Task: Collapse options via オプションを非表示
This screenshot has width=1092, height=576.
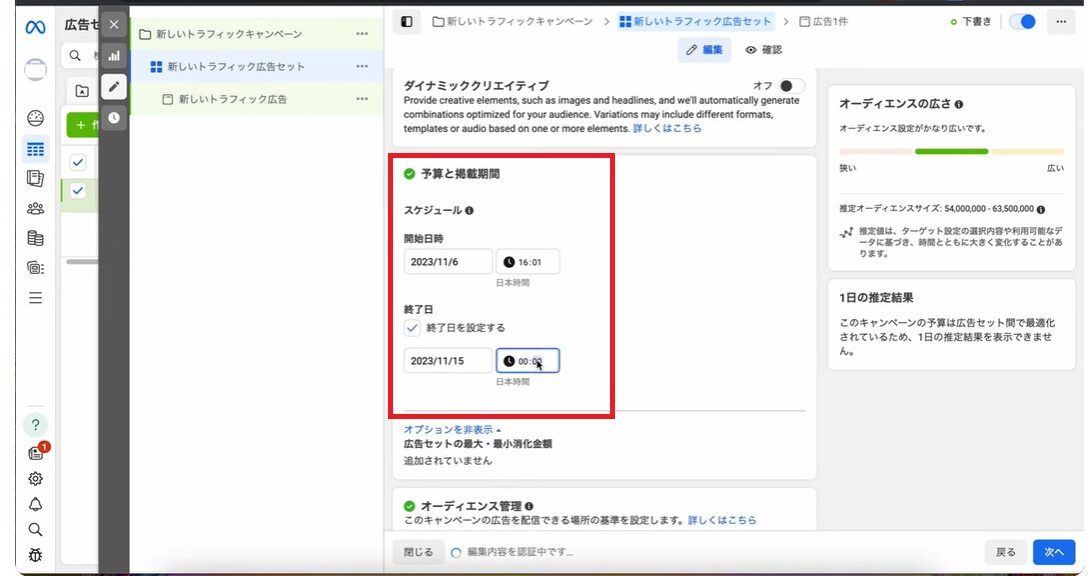Action: pos(452,429)
